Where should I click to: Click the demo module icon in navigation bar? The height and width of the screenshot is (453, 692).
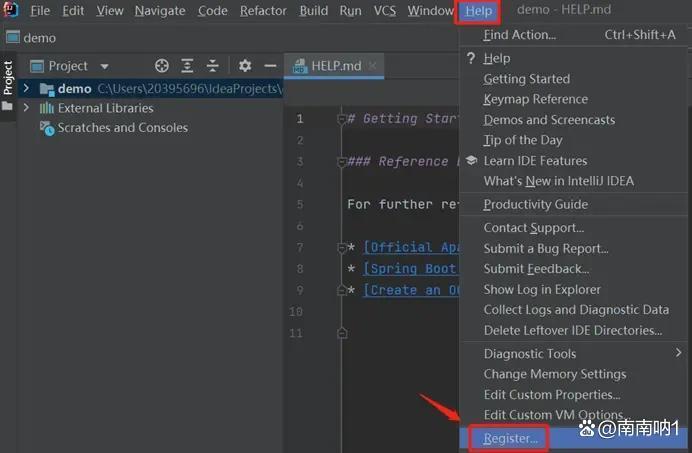tap(13, 37)
